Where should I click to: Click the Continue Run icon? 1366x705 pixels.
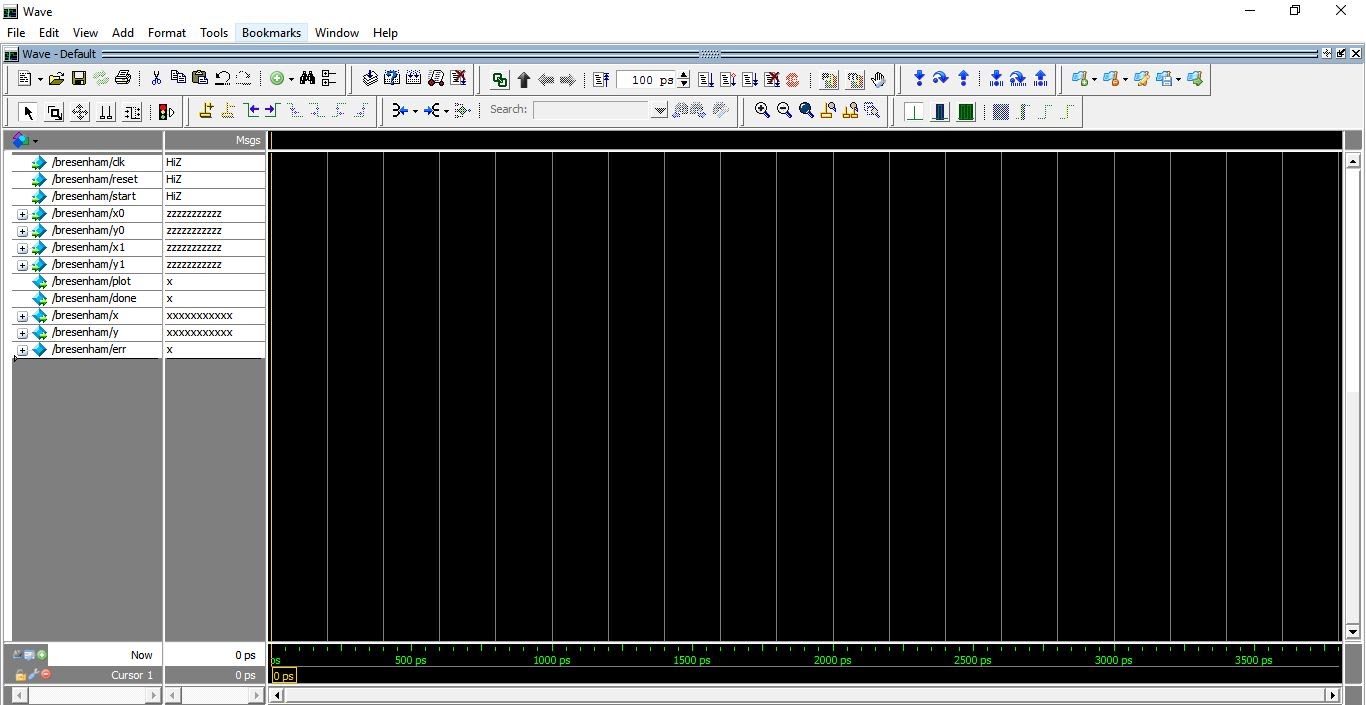pos(727,80)
